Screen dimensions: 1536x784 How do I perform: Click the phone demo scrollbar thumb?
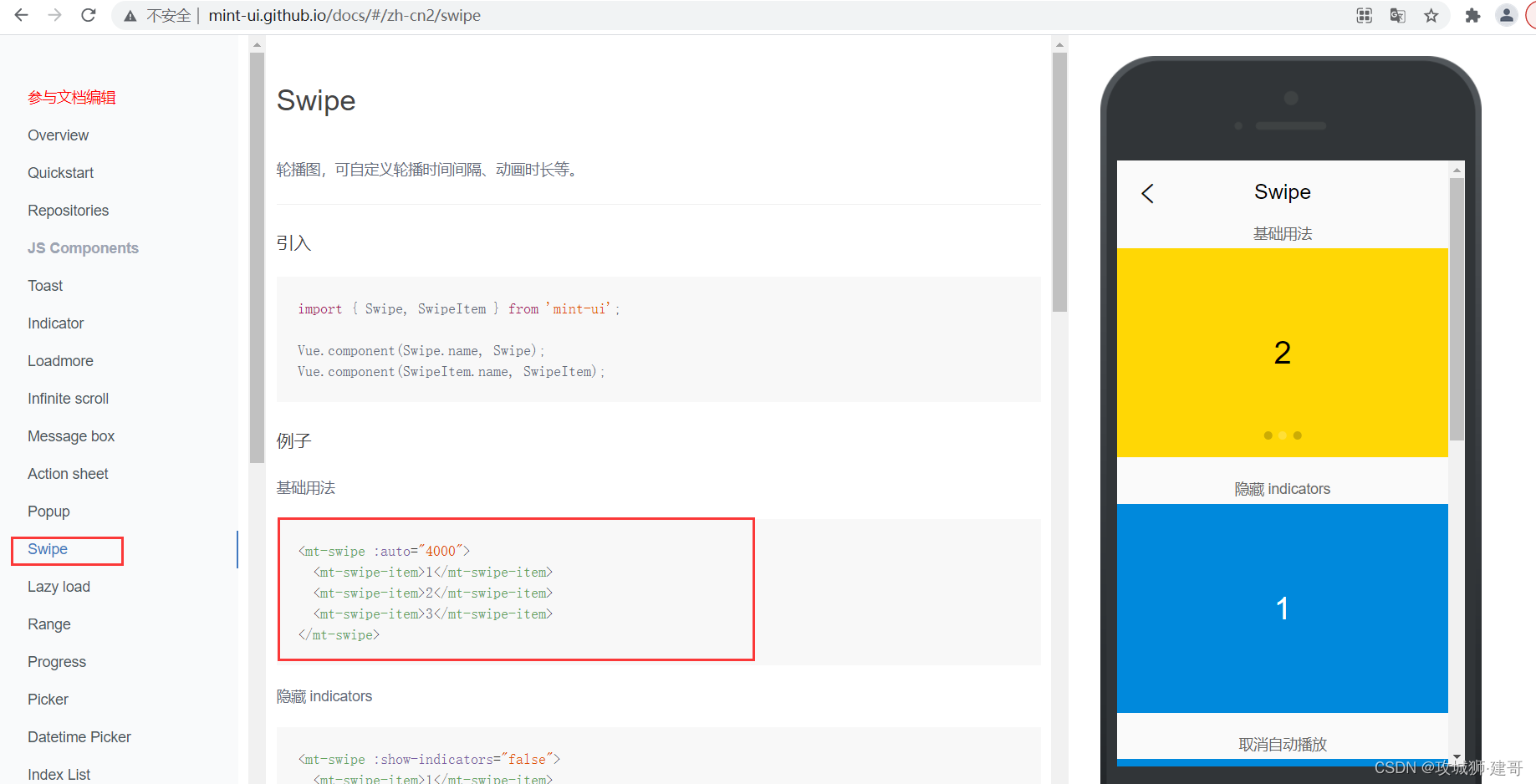(x=1457, y=309)
